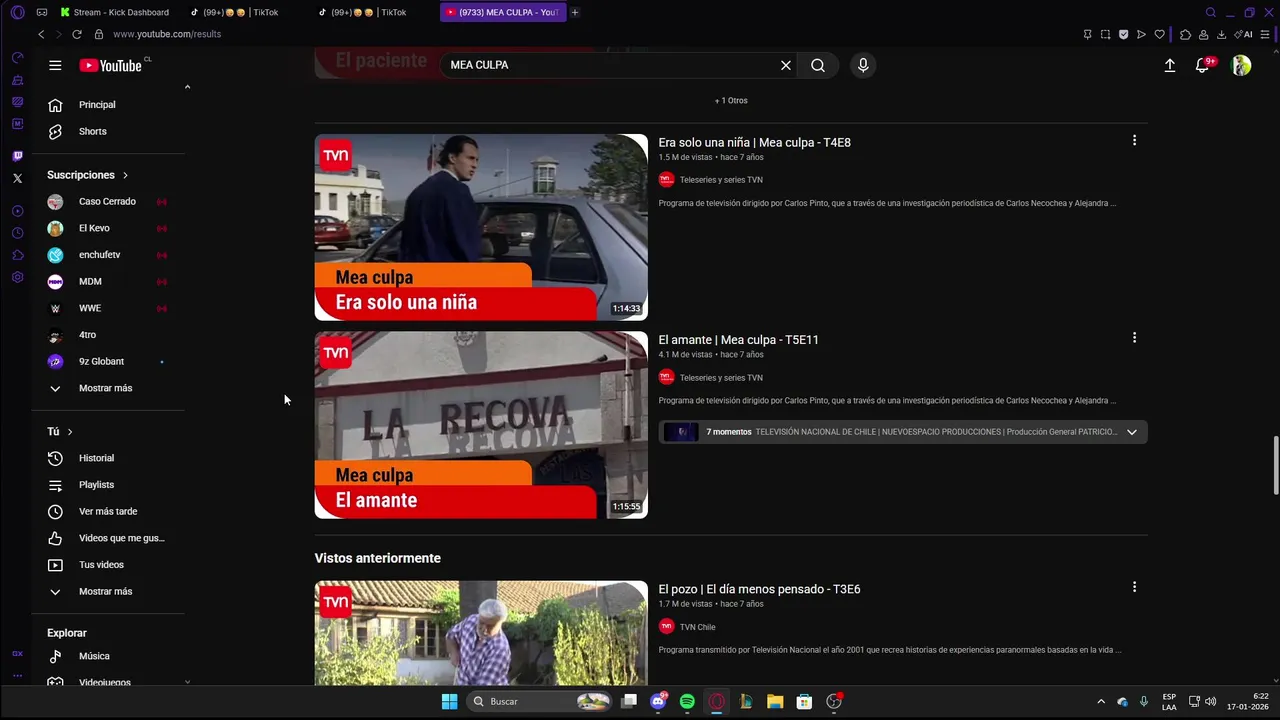The width and height of the screenshot is (1280, 720).
Task: Go back in browser history
Action: click(x=41, y=34)
